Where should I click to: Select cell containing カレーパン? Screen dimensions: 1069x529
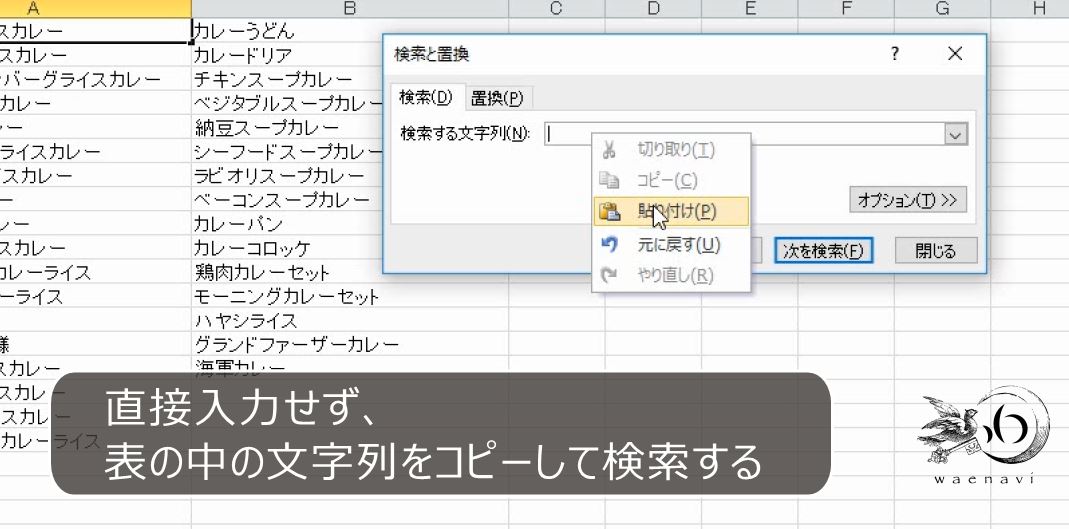pyautogui.click(x=288, y=224)
